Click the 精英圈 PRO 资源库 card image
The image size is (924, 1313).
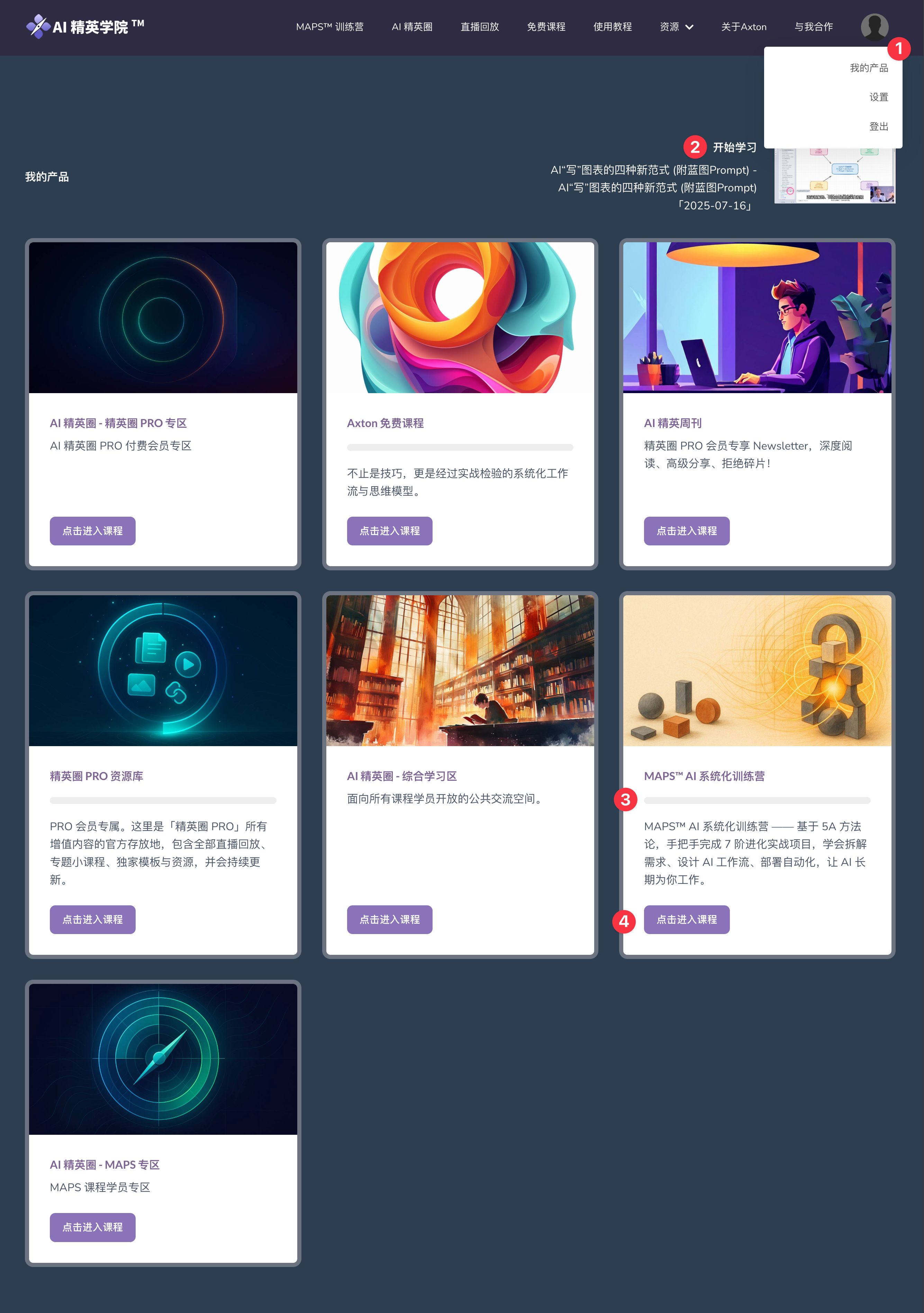click(x=163, y=670)
